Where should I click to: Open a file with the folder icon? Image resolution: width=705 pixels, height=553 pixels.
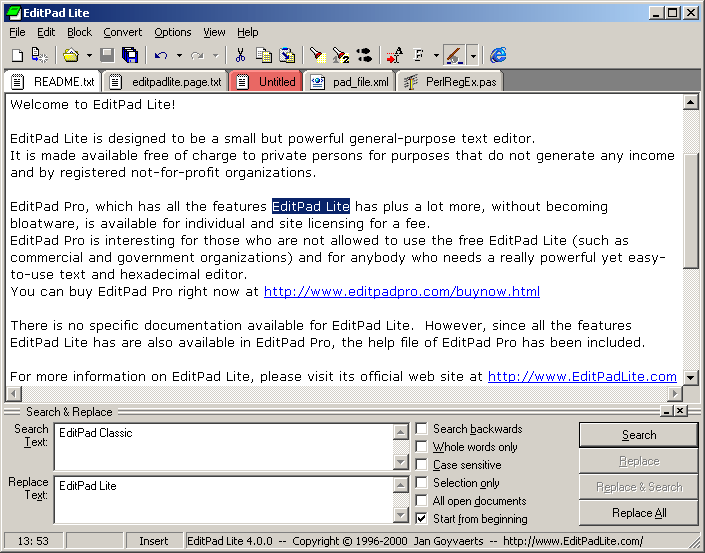71,55
